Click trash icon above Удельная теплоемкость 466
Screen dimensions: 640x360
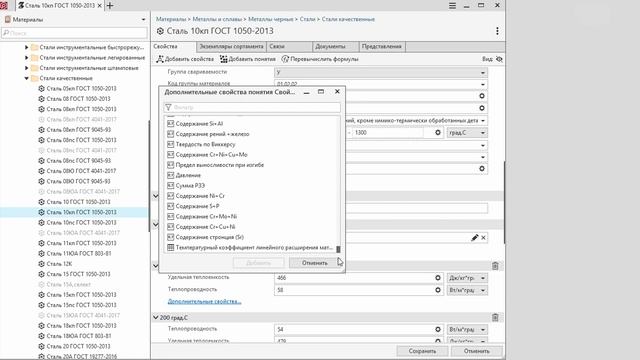(x=495, y=266)
